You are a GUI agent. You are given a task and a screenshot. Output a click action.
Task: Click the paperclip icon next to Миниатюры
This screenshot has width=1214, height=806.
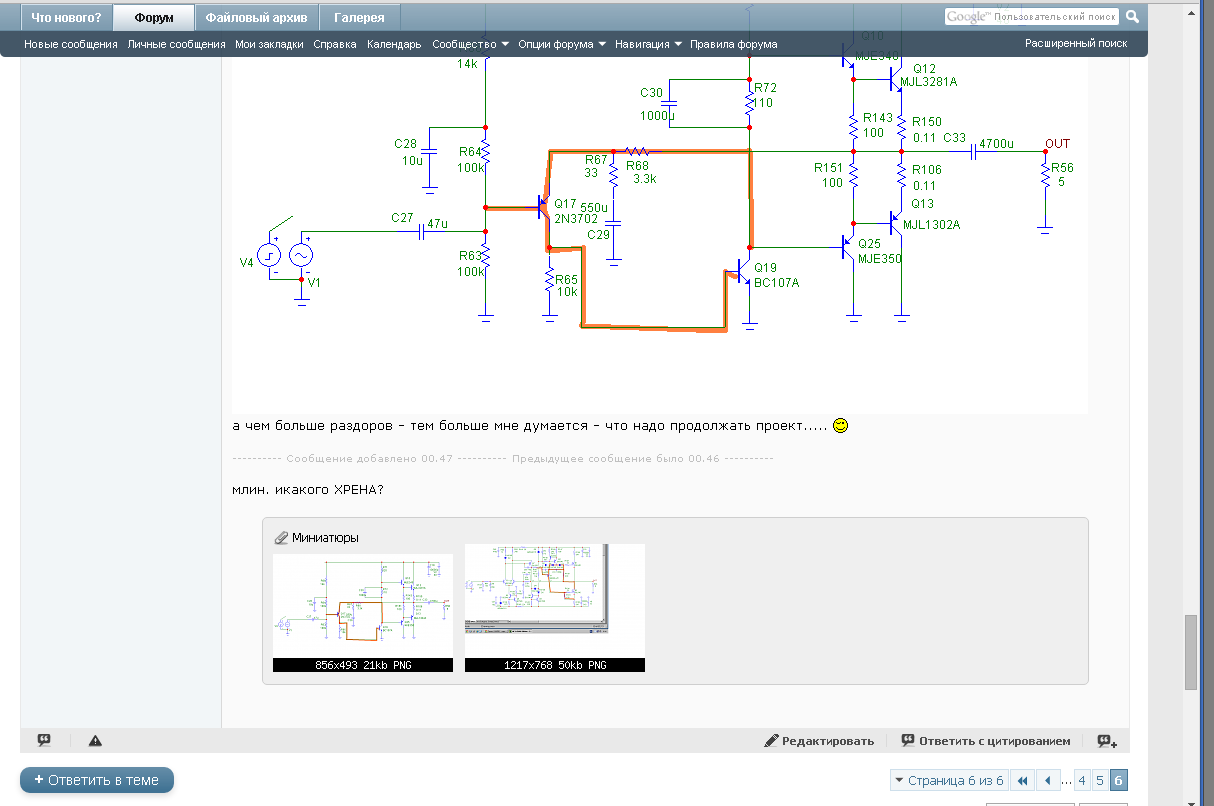point(281,537)
